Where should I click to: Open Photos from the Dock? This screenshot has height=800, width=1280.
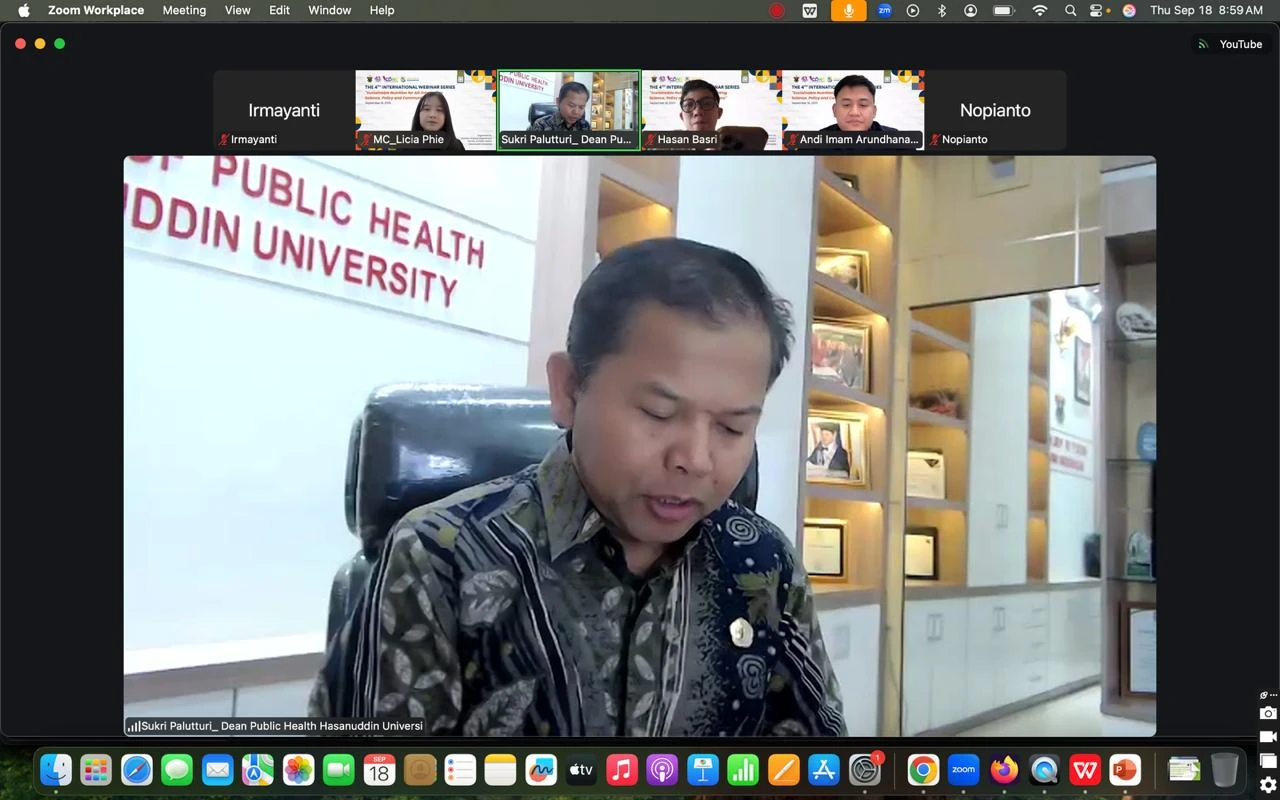[x=298, y=770]
